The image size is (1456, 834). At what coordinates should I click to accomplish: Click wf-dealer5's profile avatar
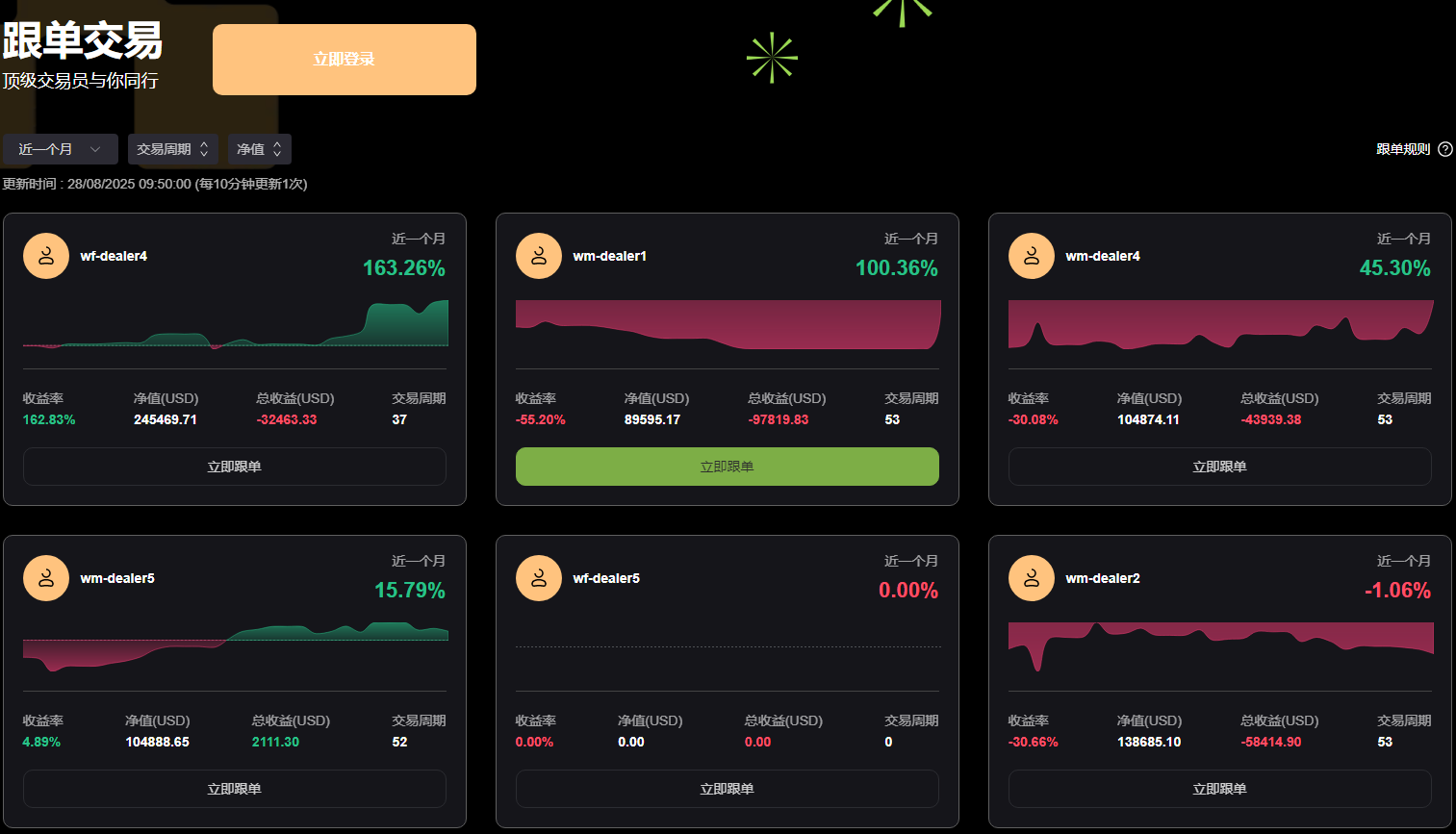tap(538, 577)
